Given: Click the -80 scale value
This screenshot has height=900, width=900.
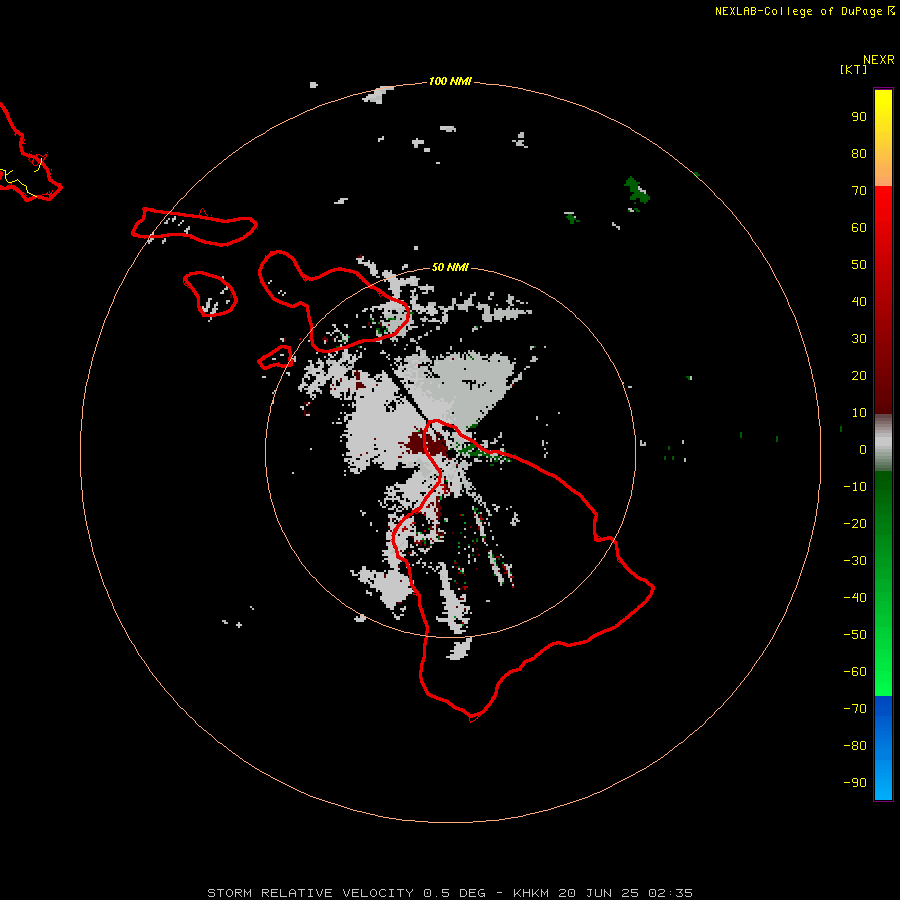Looking at the screenshot, I should tap(855, 746).
